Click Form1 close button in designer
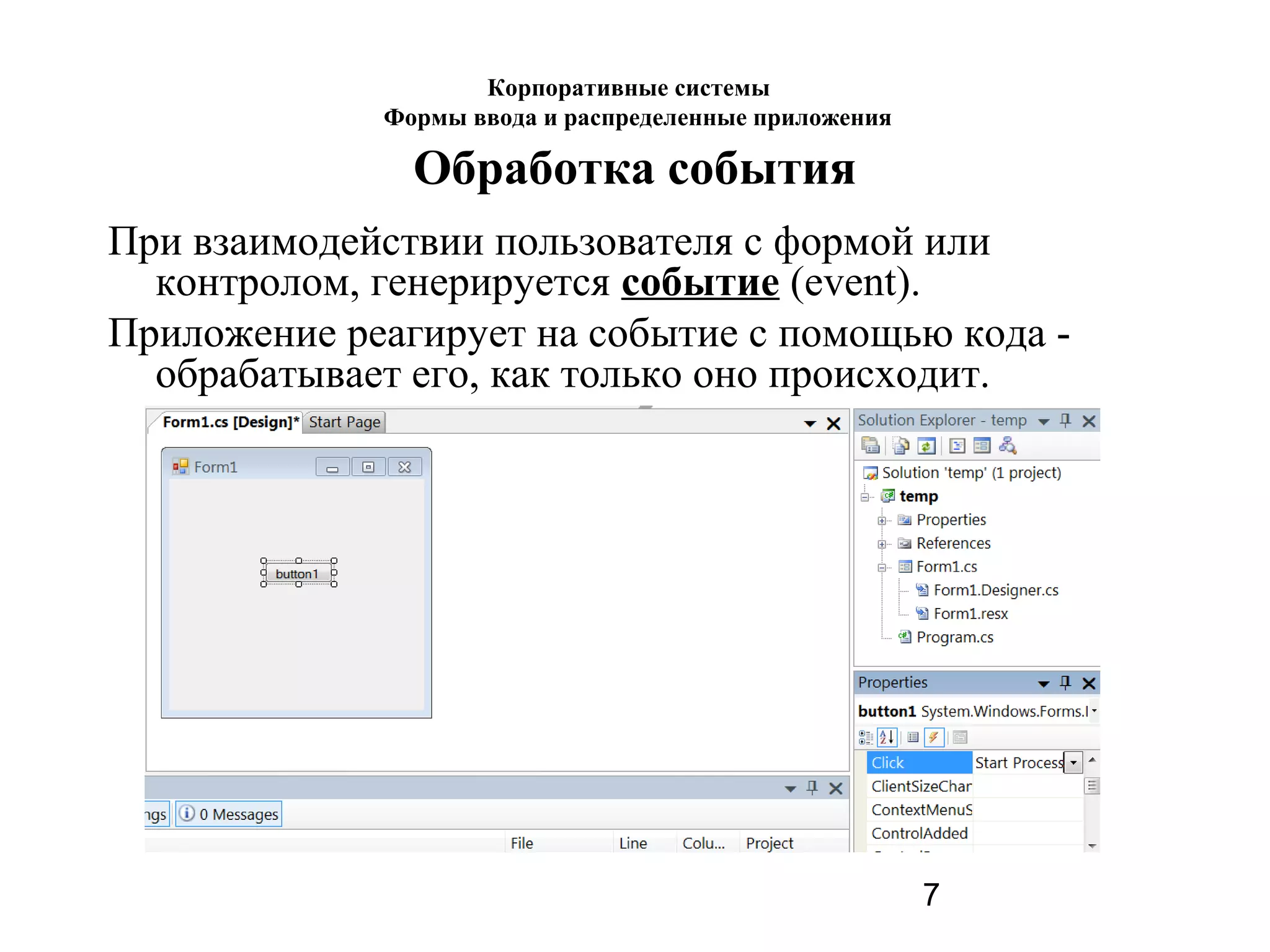Screen dimensions: 1270x952 [x=404, y=467]
